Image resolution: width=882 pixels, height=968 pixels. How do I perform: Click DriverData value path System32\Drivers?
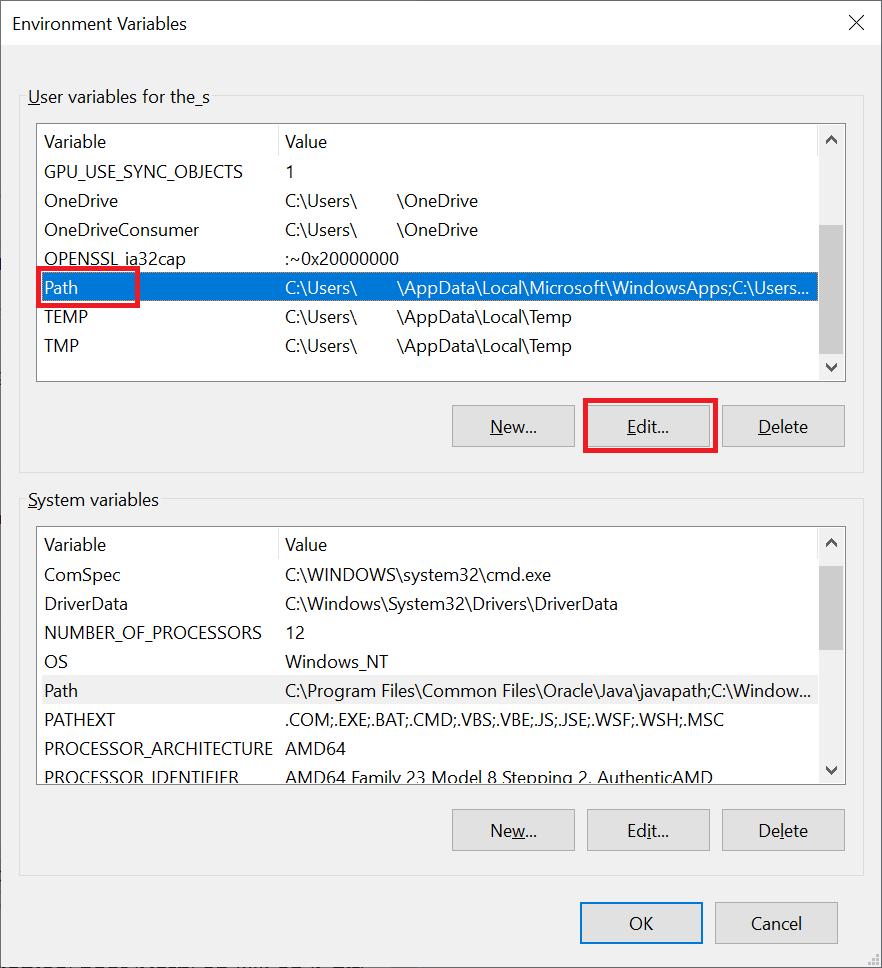451,604
